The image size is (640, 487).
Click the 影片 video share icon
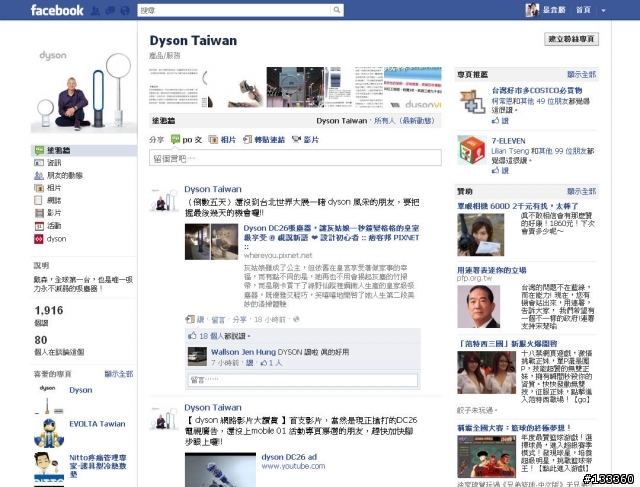click(x=305, y=140)
